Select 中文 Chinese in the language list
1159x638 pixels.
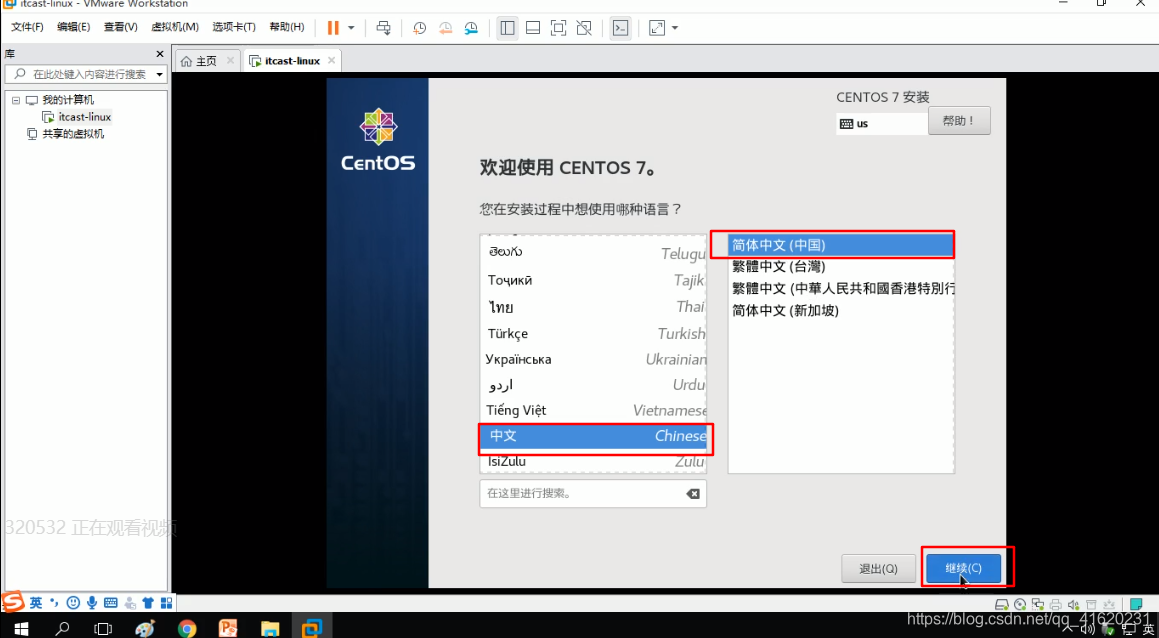[593, 436]
